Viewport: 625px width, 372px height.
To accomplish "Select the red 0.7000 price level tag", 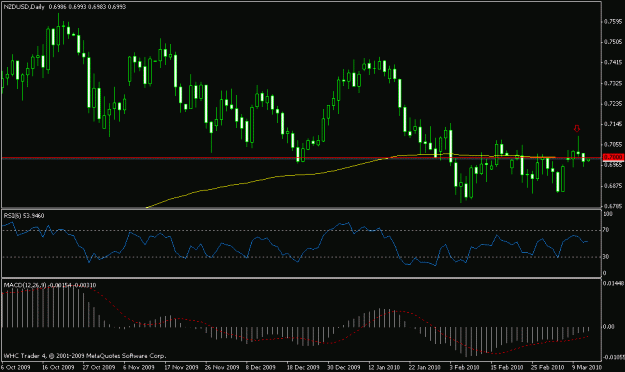I will (x=614, y=157).
